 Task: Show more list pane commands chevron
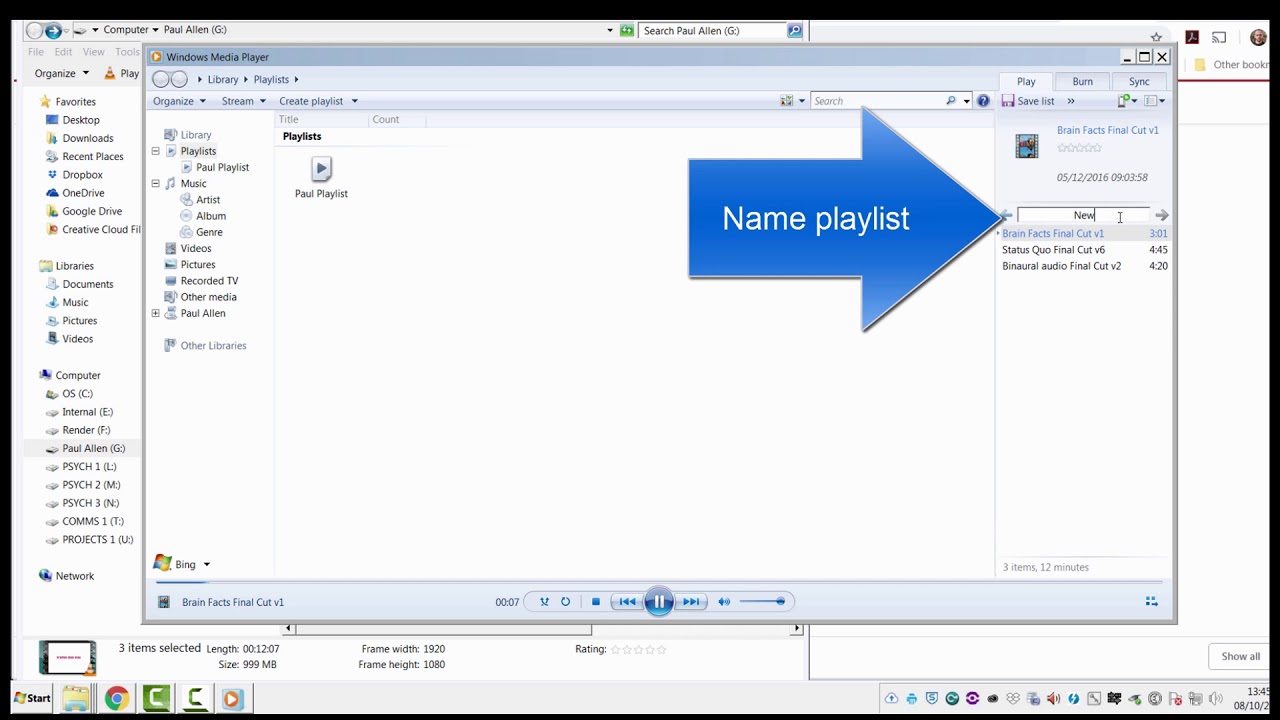point(1071,101)
